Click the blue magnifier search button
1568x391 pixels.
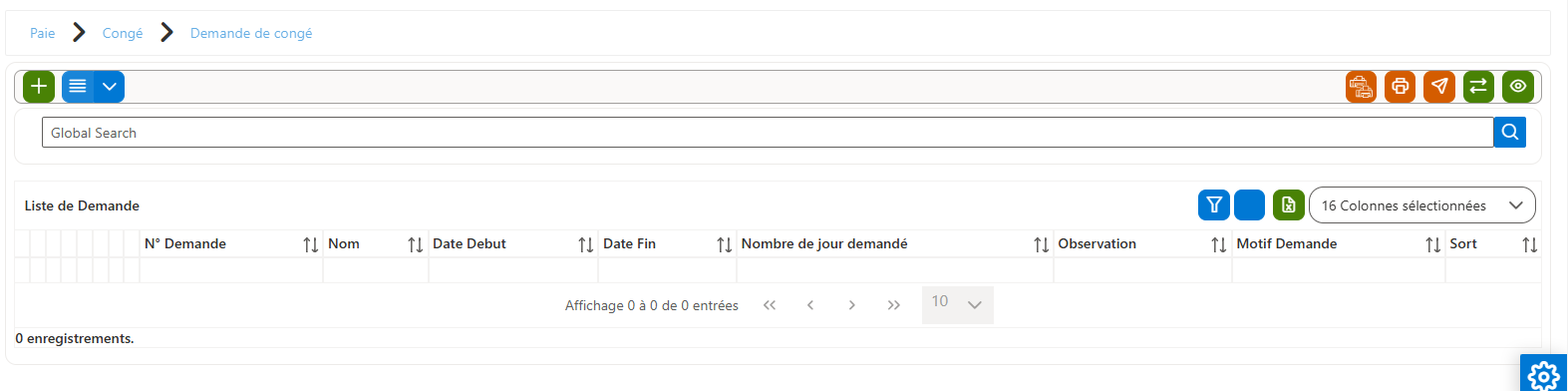1510,132
